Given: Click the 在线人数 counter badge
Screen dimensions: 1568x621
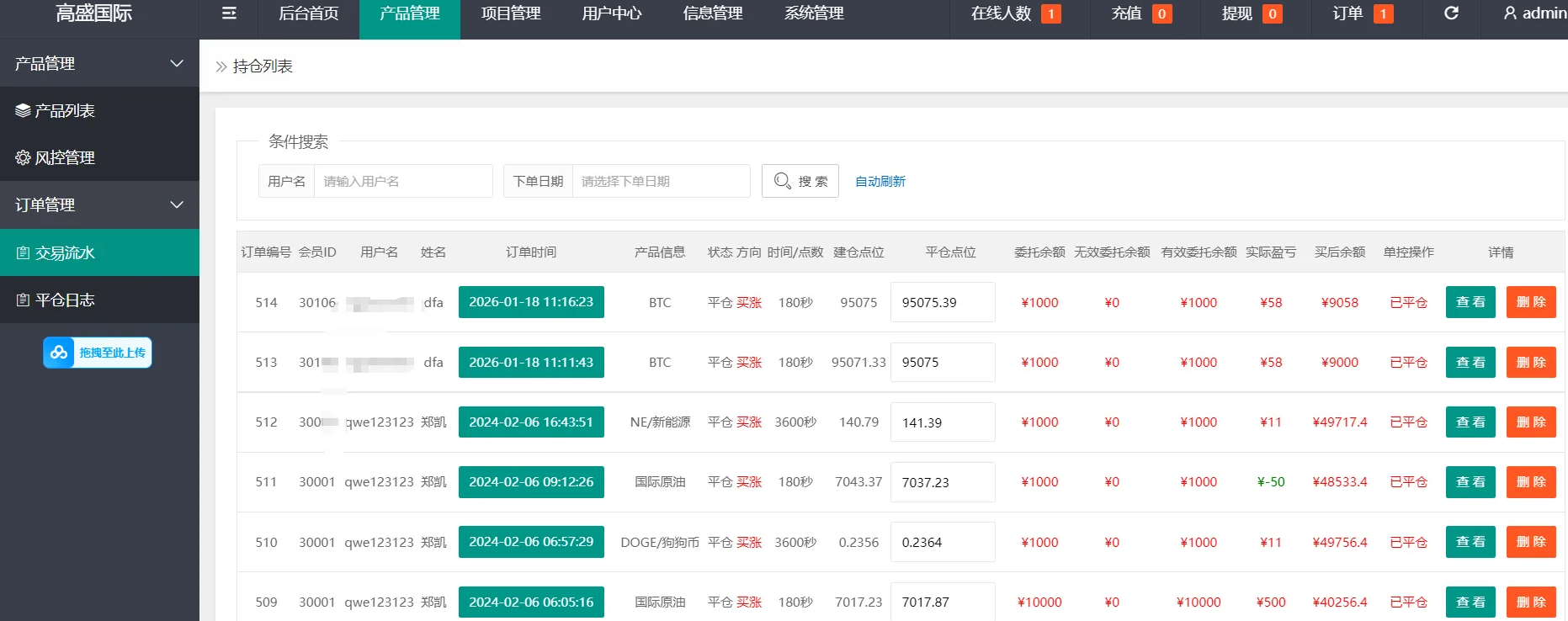Looking at the screenshot, I should (x=1050, y=13).
